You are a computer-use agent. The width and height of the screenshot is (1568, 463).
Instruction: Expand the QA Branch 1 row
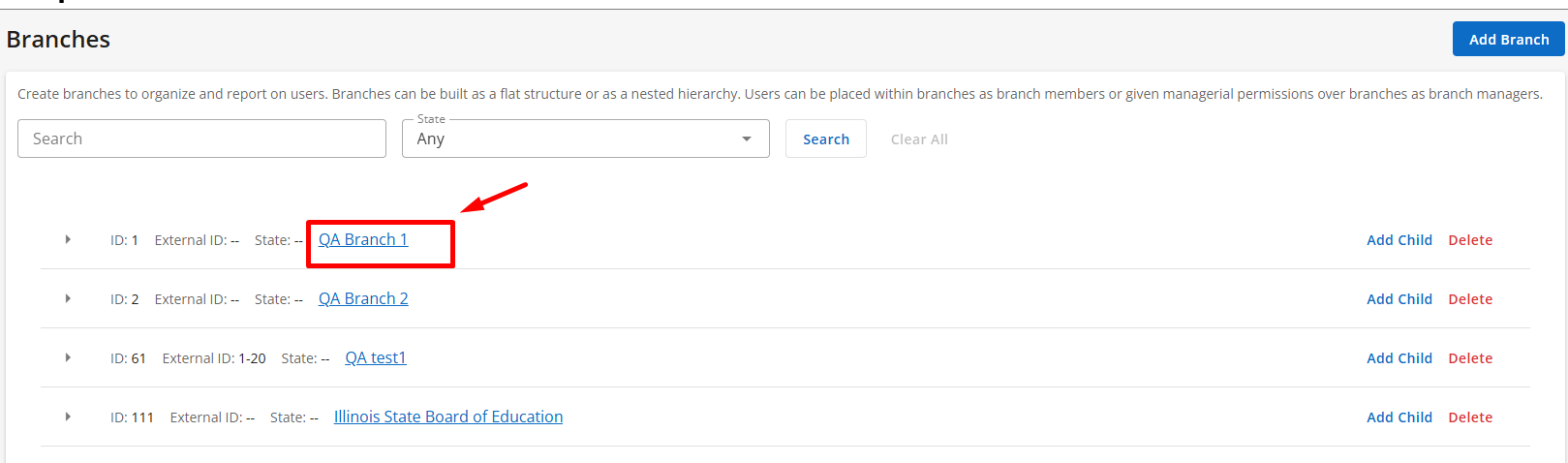(x=68, y=239)
